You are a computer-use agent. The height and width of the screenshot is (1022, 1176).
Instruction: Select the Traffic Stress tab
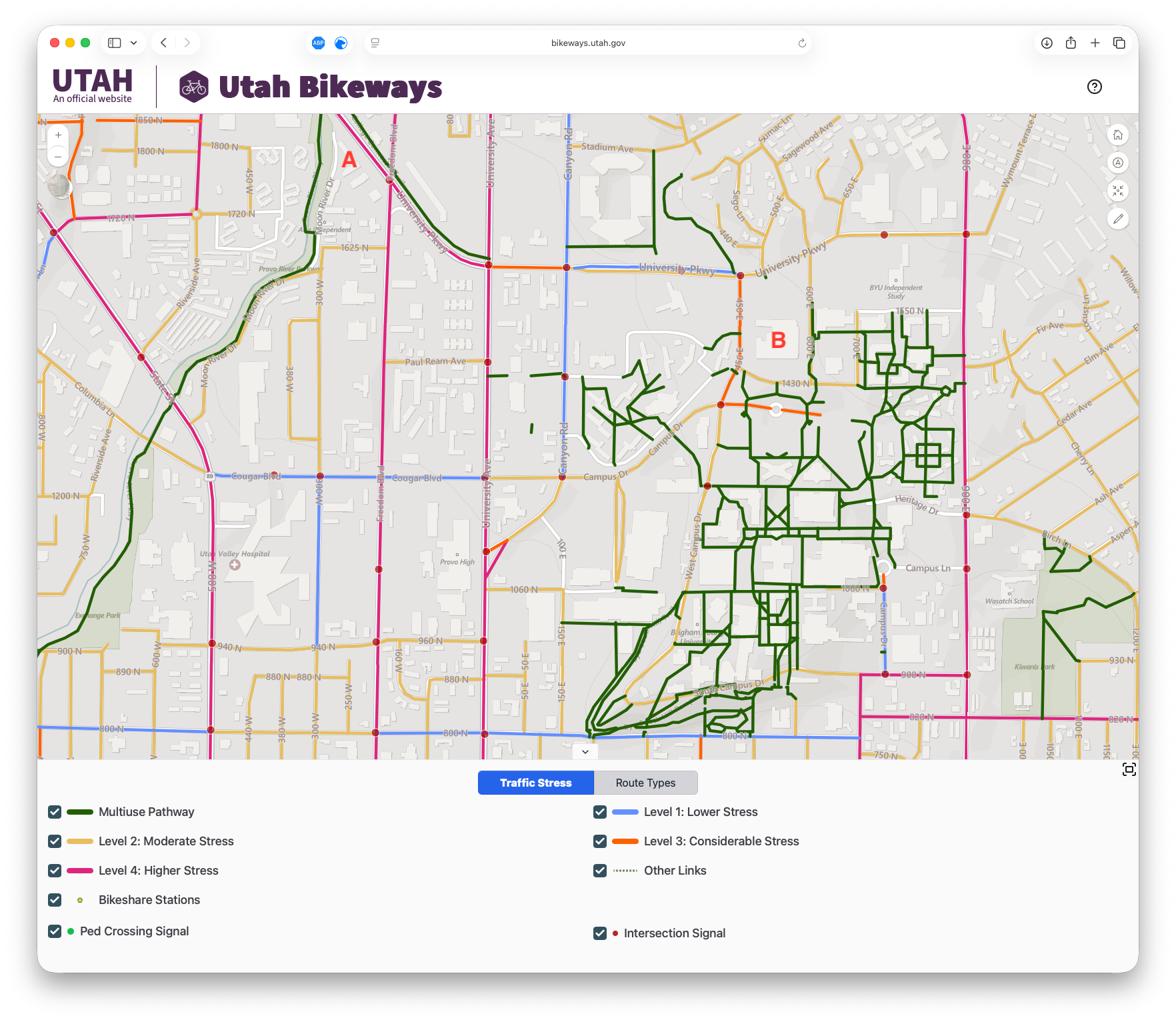tap(535, 783)
